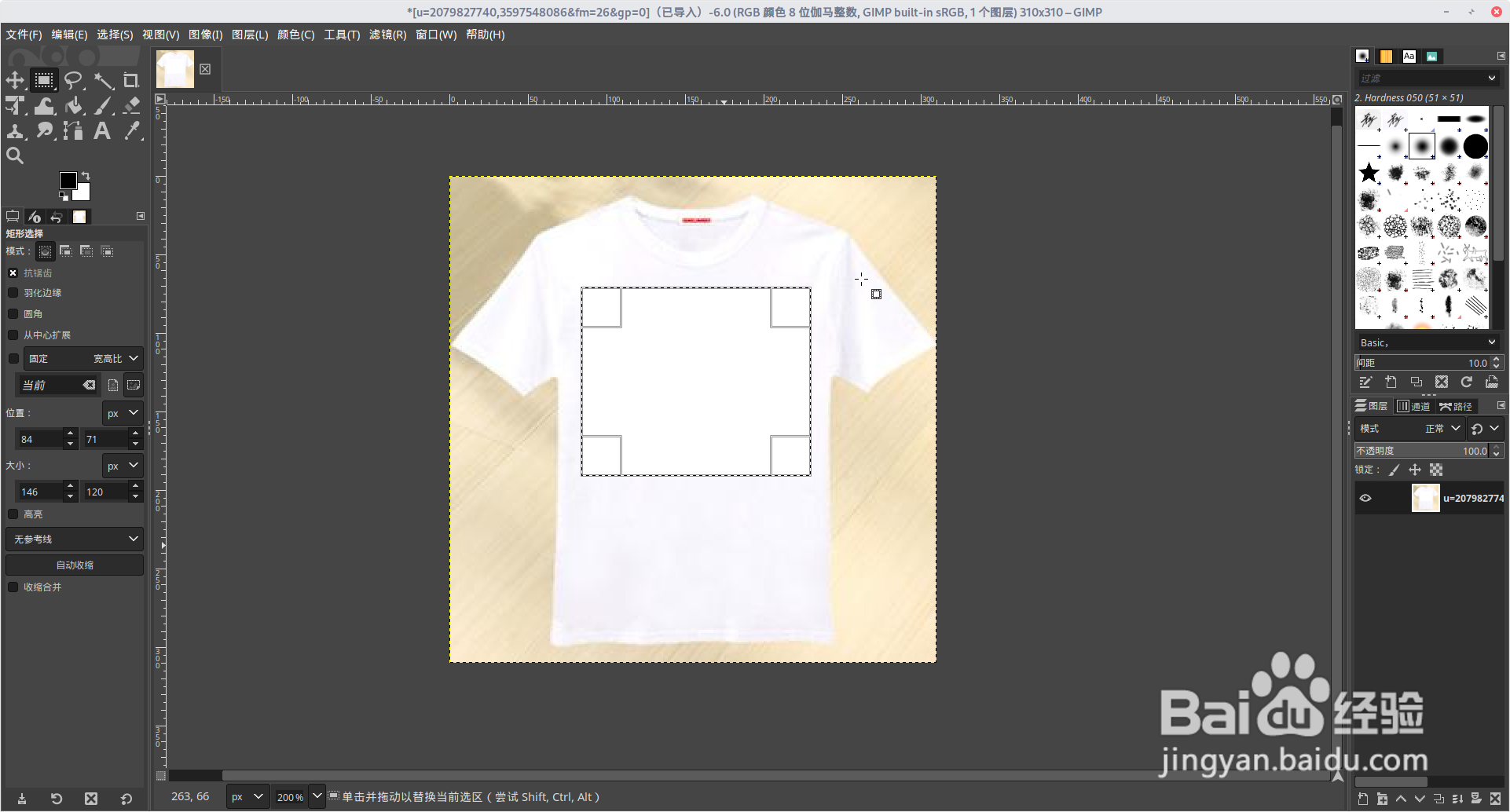Viewport: 1510px width, 812px height.
Task: Click the 自动收缩 auto shrink button
Action: [x=75, y=565]
